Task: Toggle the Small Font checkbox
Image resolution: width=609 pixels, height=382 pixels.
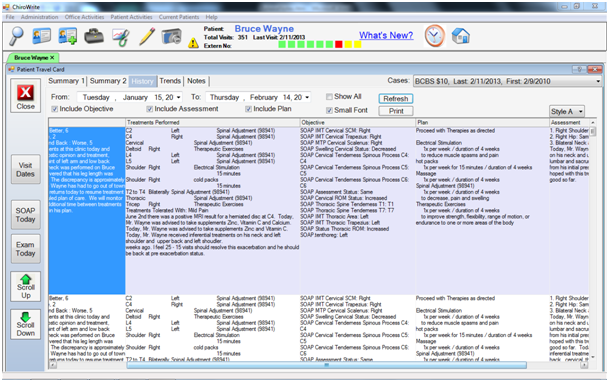Action: (x=329, y=110)
